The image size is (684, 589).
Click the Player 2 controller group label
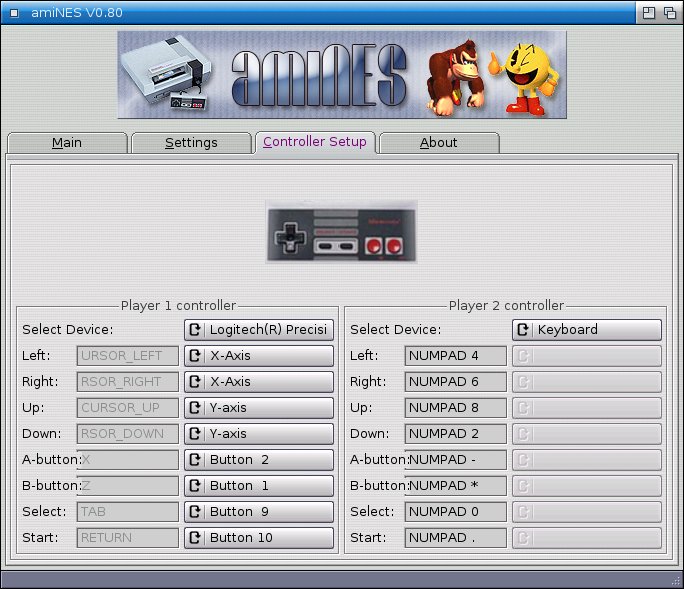pos(506,305)
